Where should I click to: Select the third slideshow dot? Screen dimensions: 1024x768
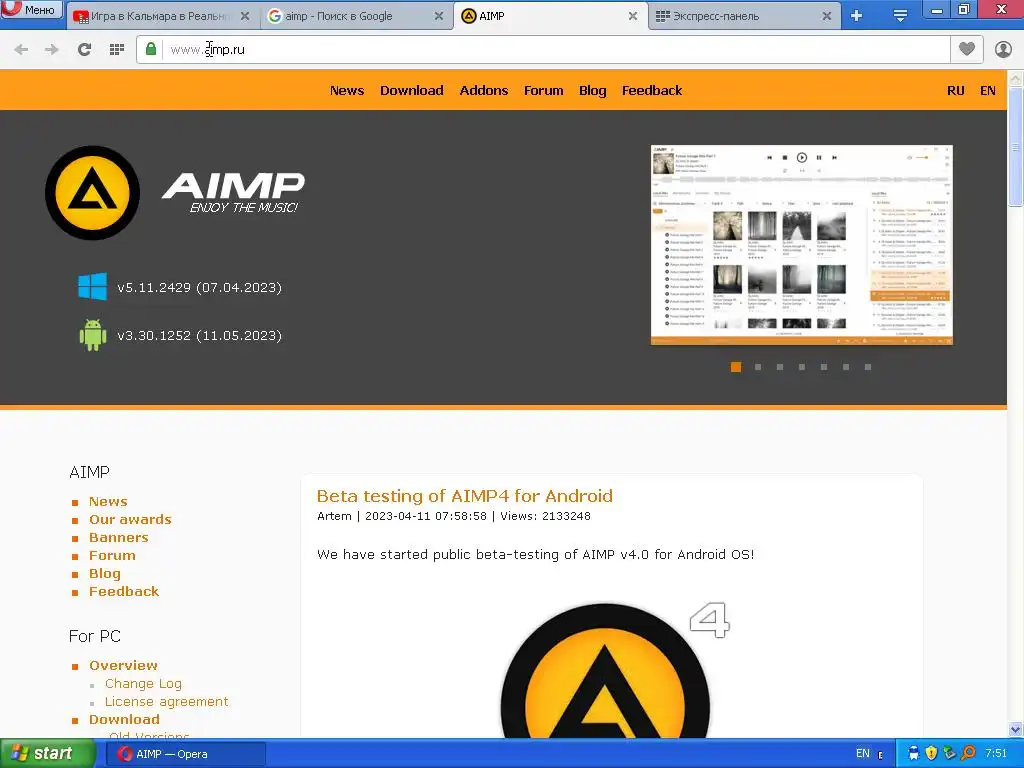pyautogui.click(x=780, y=367)
